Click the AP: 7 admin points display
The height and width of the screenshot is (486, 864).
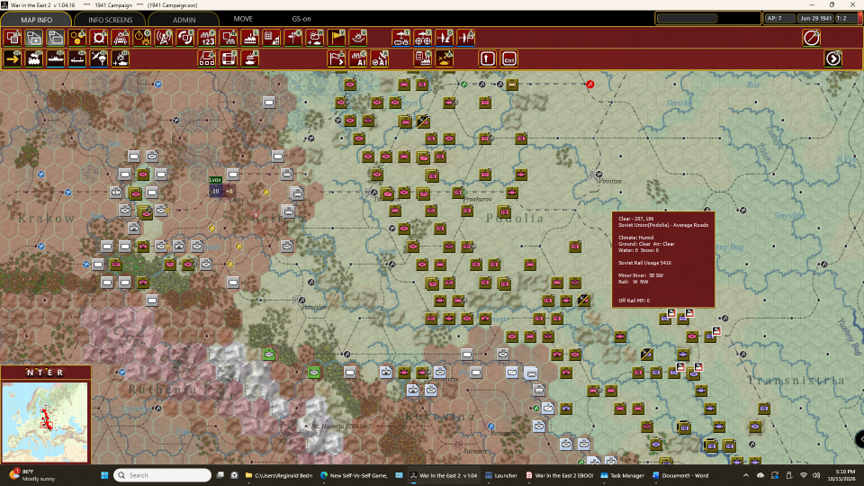pyautogui.click(x=779, y=18)
